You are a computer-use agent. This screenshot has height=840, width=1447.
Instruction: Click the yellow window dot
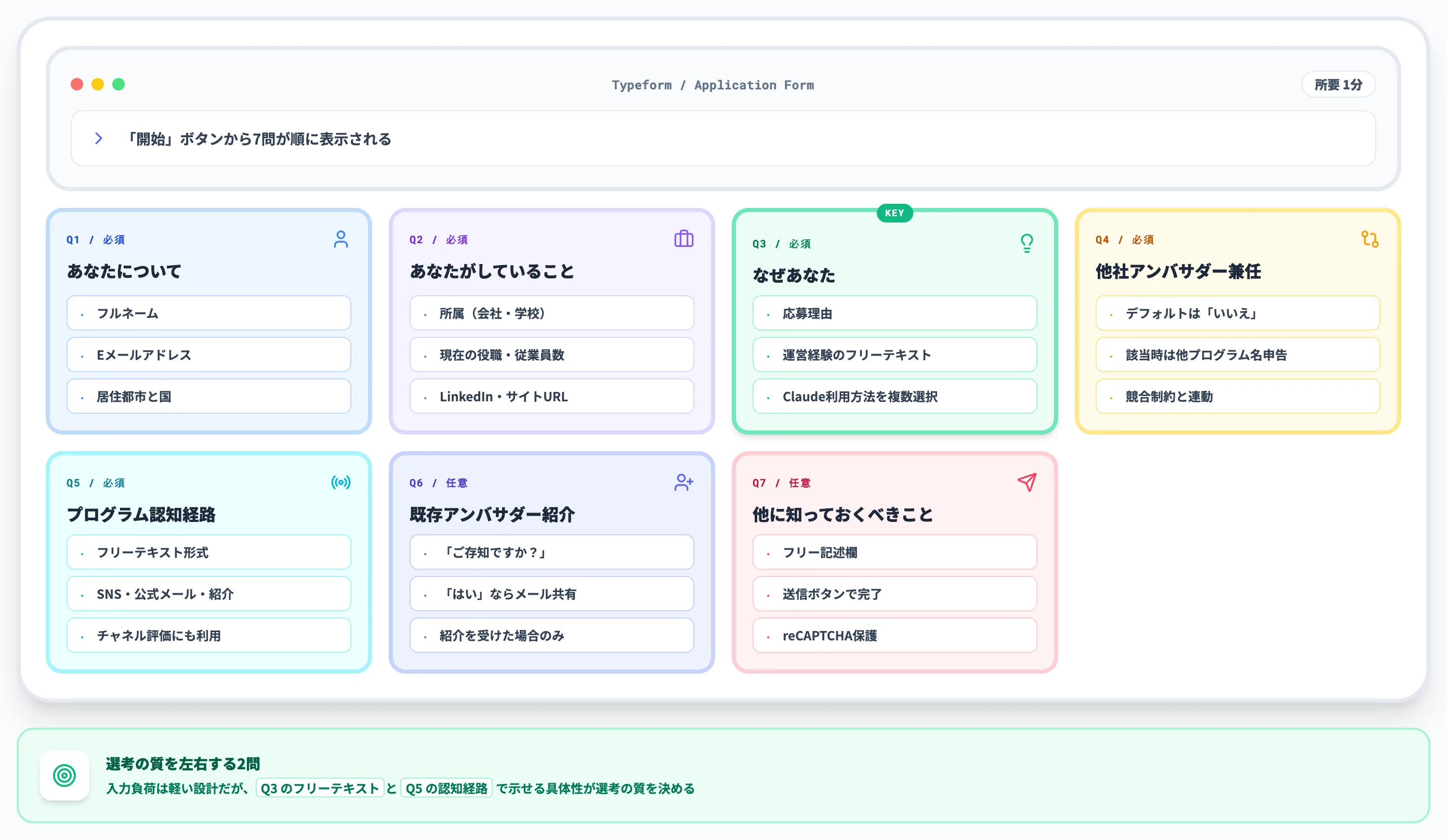click(x=98, y=84)
